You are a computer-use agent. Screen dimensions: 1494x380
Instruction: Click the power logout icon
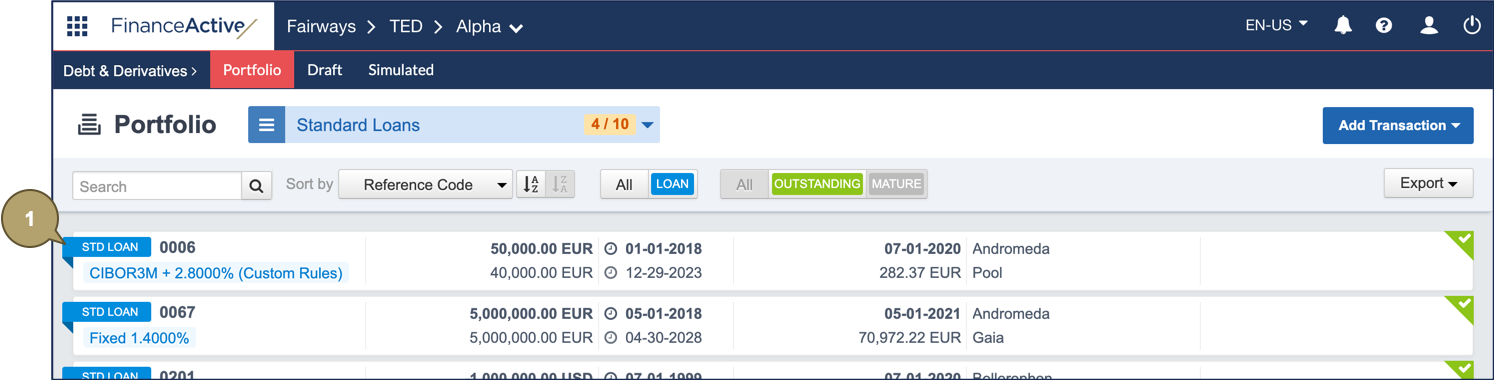coord(1472,26)
